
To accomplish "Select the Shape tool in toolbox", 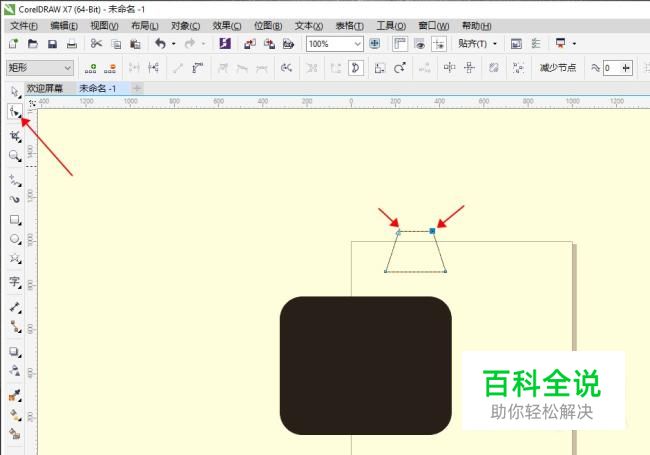I will tap(15, 112).
